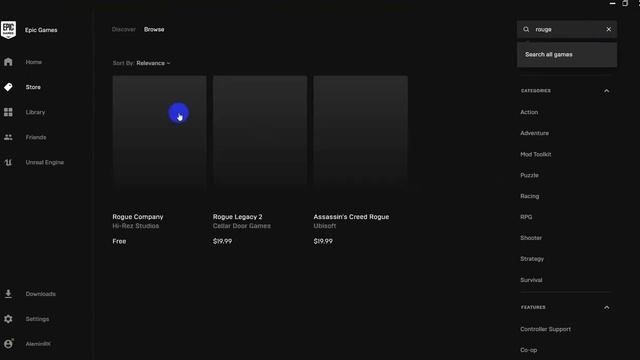Clear the search text with X
The height and width of the screenshot is (360, 640).
point(609,29)
